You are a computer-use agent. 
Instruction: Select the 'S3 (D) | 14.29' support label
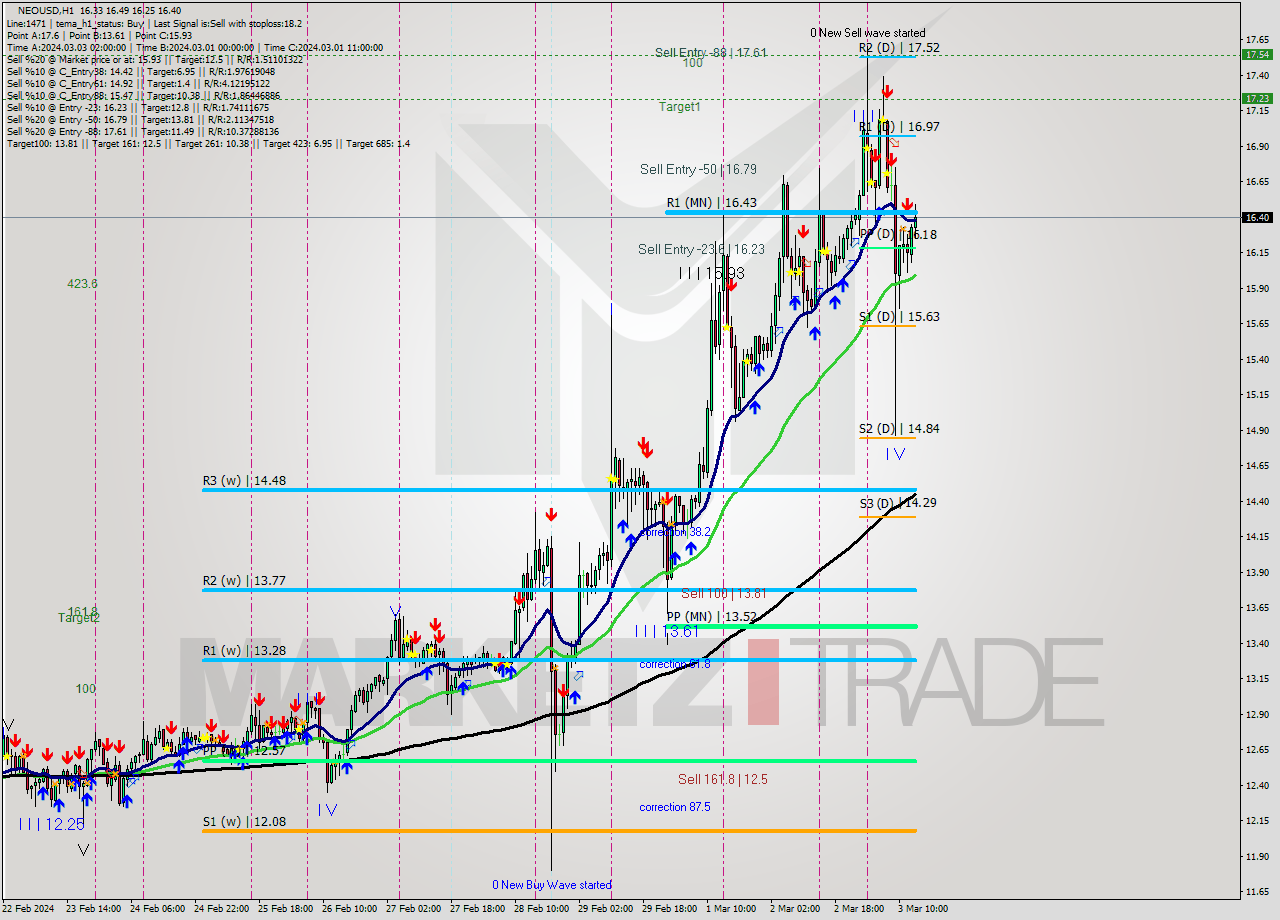click(x=898, y=502)
